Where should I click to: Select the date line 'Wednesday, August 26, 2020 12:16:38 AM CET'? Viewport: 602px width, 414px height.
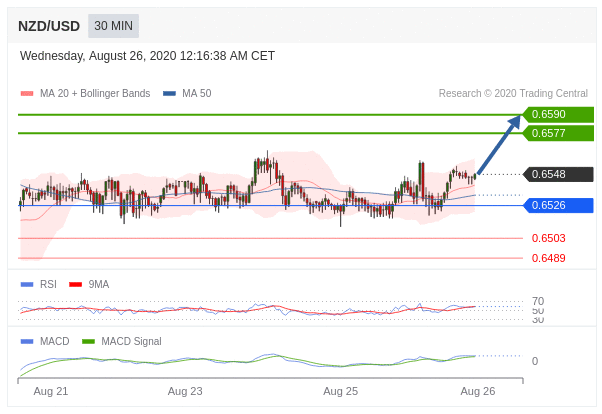pos(147,56)
